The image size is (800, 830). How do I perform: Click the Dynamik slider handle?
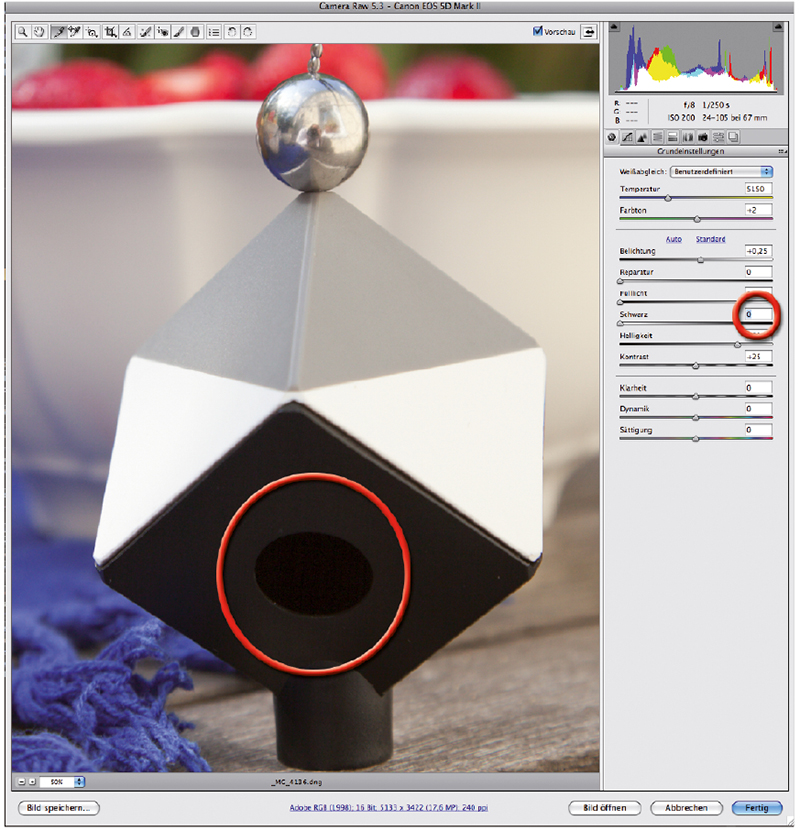coord(696,418)
